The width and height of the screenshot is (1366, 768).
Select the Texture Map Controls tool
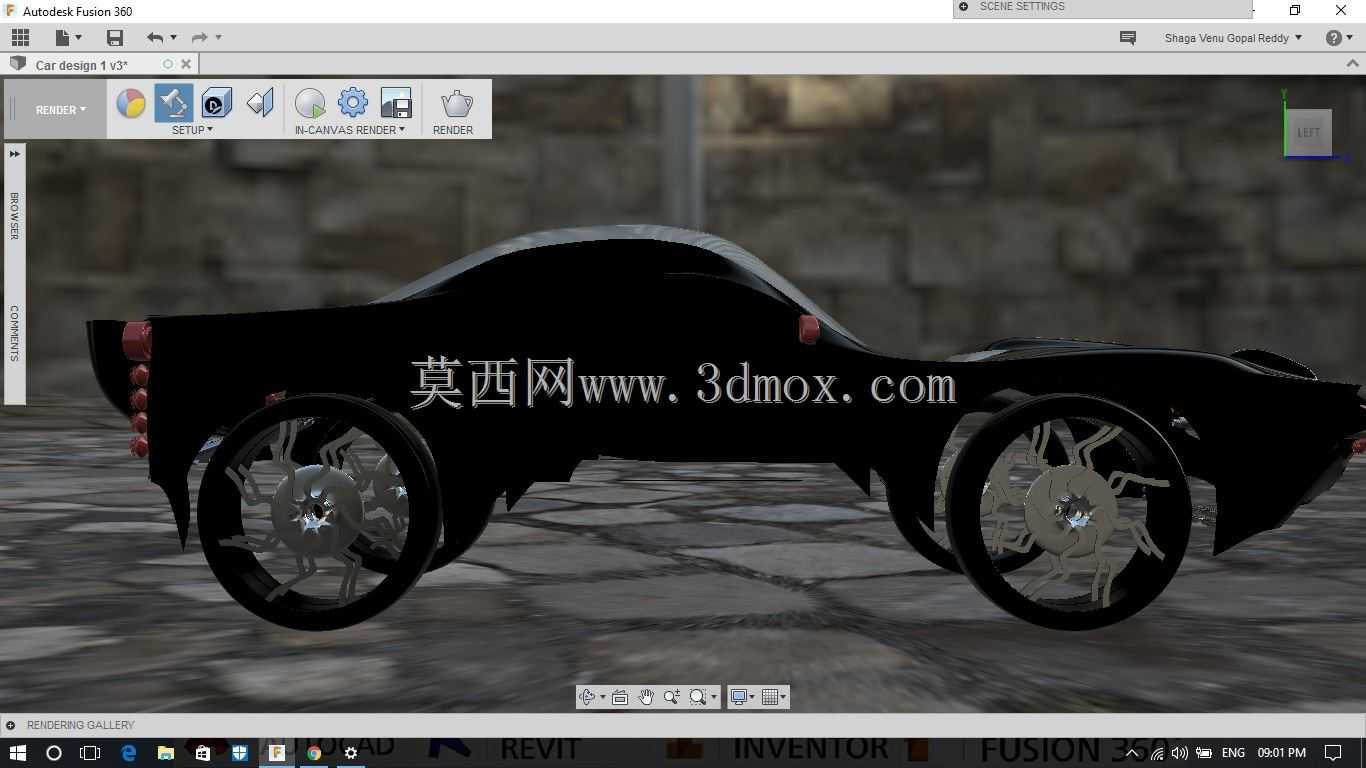tap(260, 103)
